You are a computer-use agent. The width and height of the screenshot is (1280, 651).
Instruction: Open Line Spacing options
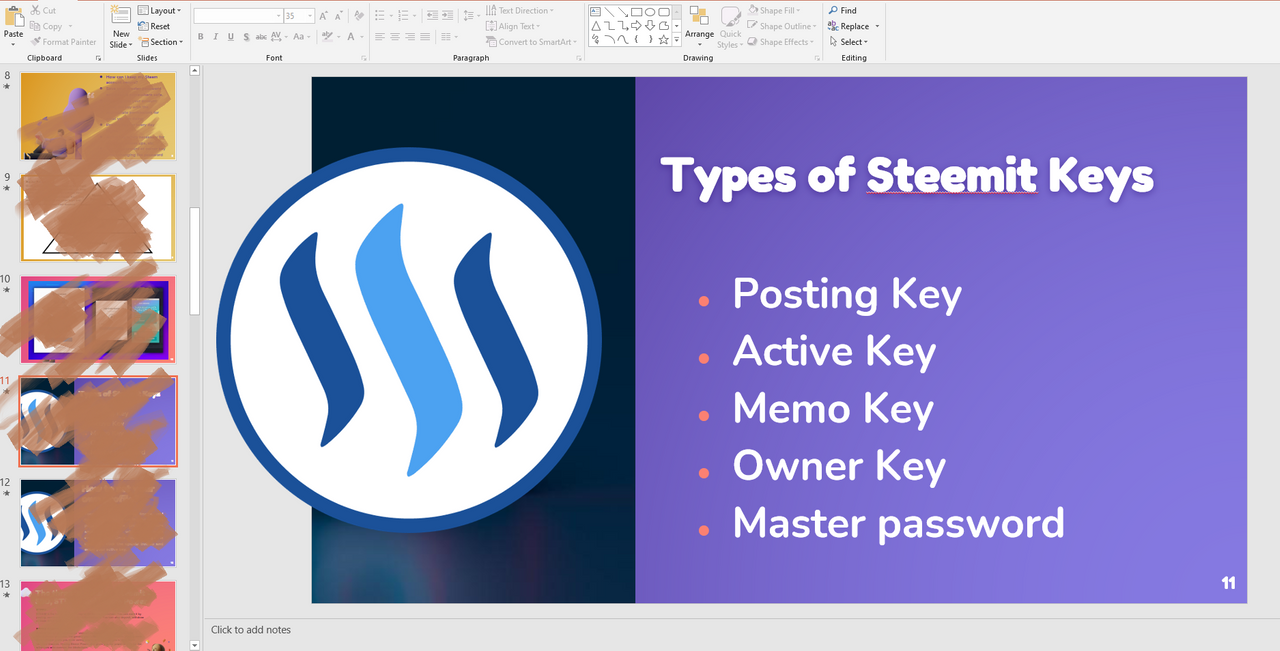tap(468, 16)
